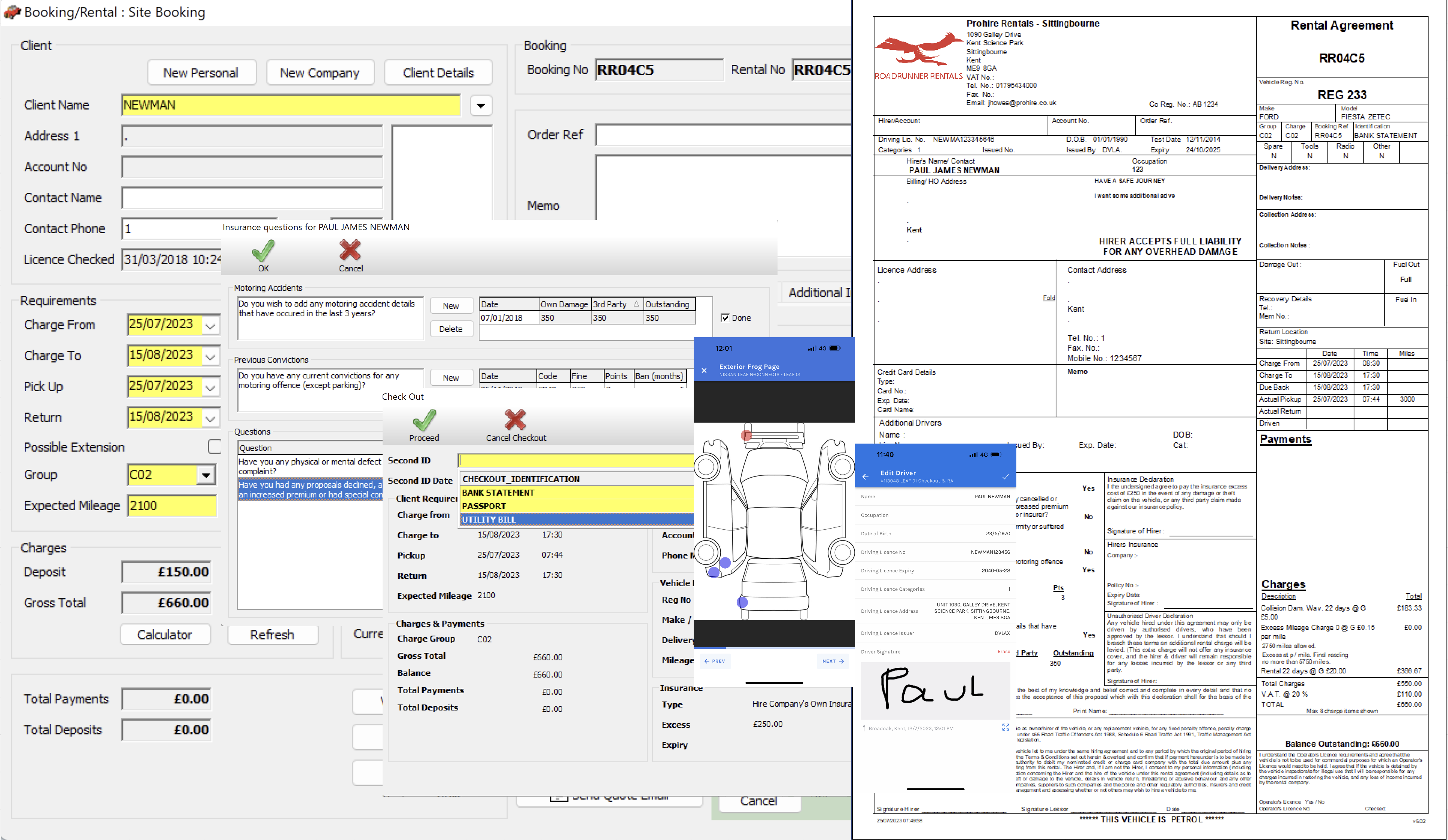The image size is (1448, 840).
Task: Select the highlighted proposals declined question row
Action: [310, 489]
